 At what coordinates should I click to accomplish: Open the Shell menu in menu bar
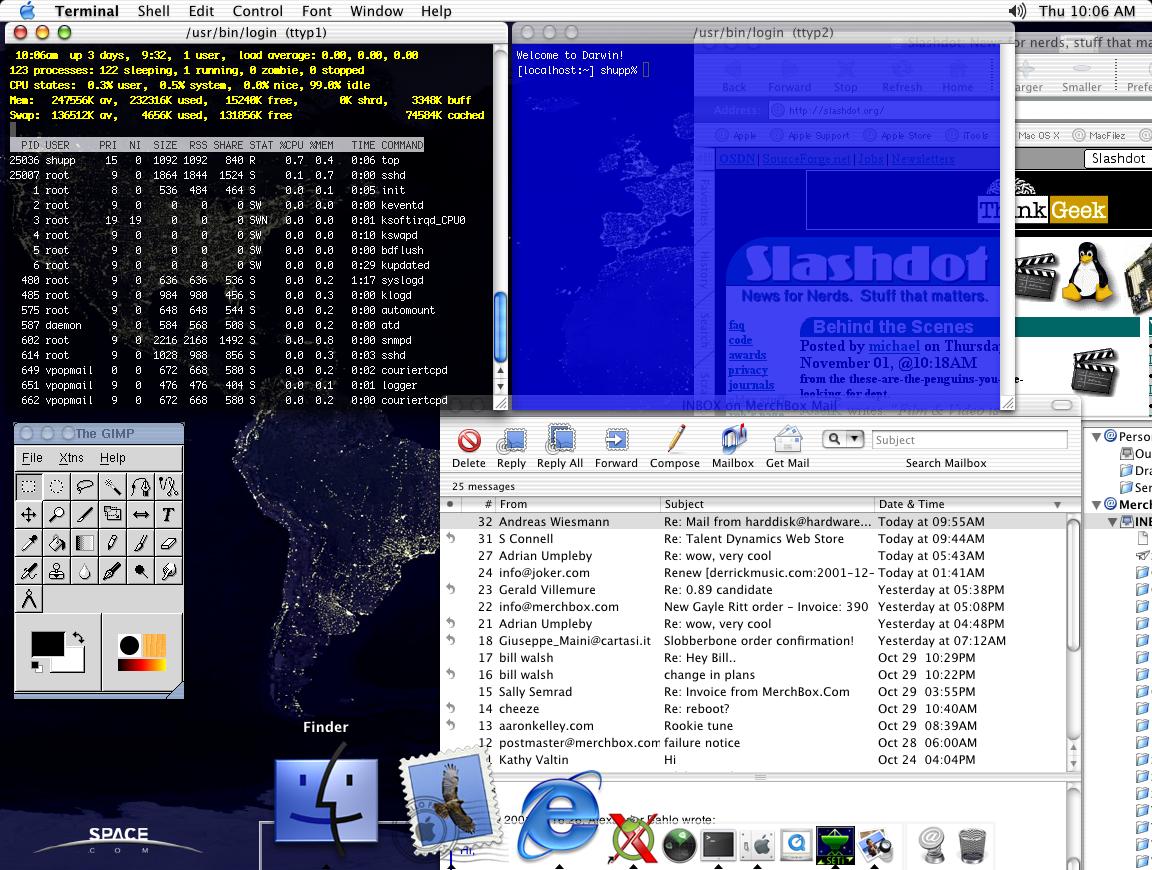point(153,11)
